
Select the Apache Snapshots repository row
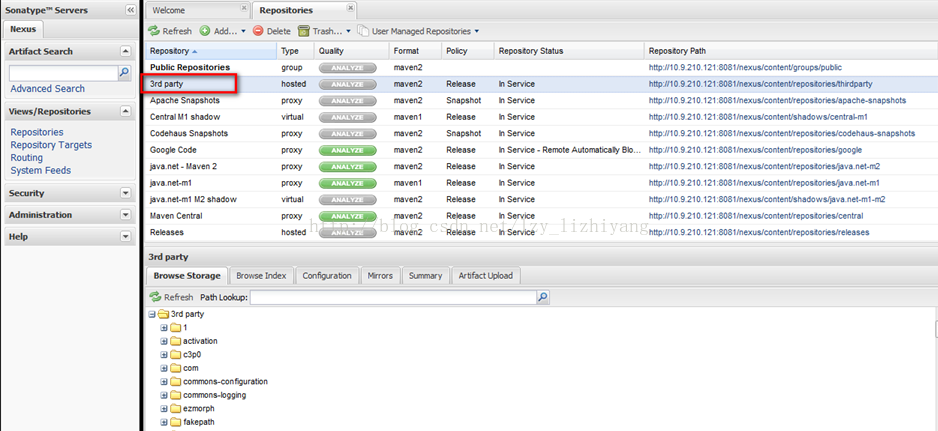tap(541, 101)
